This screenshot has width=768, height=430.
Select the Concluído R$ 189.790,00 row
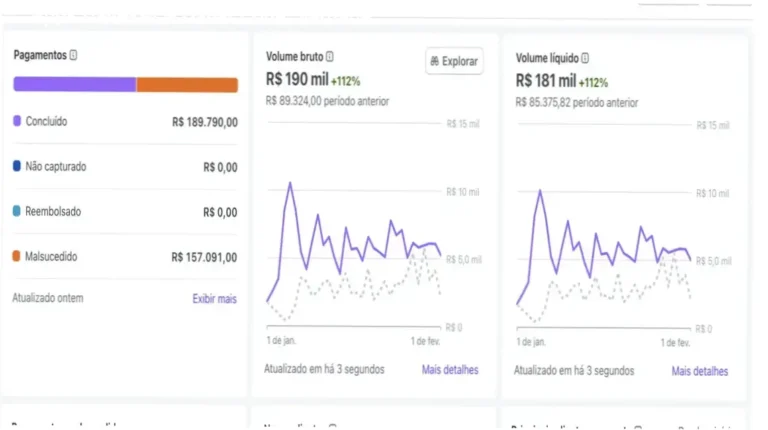125,121
